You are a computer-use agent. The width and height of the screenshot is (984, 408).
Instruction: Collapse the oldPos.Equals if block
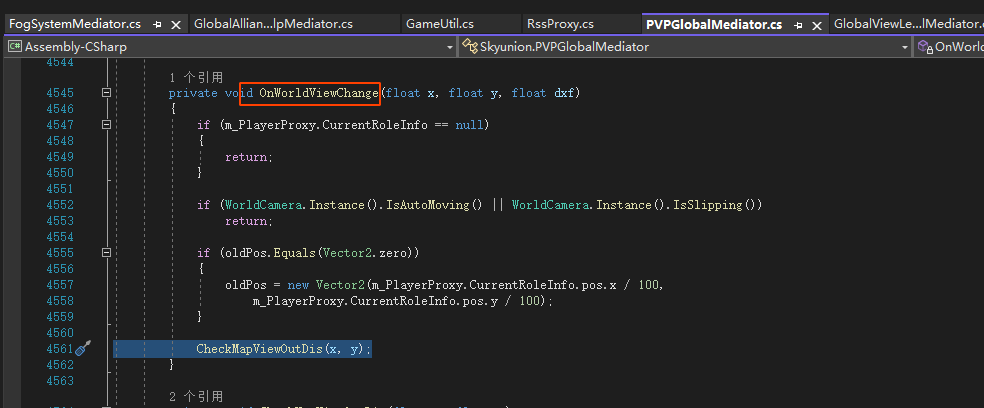click(x=106, y=253)
